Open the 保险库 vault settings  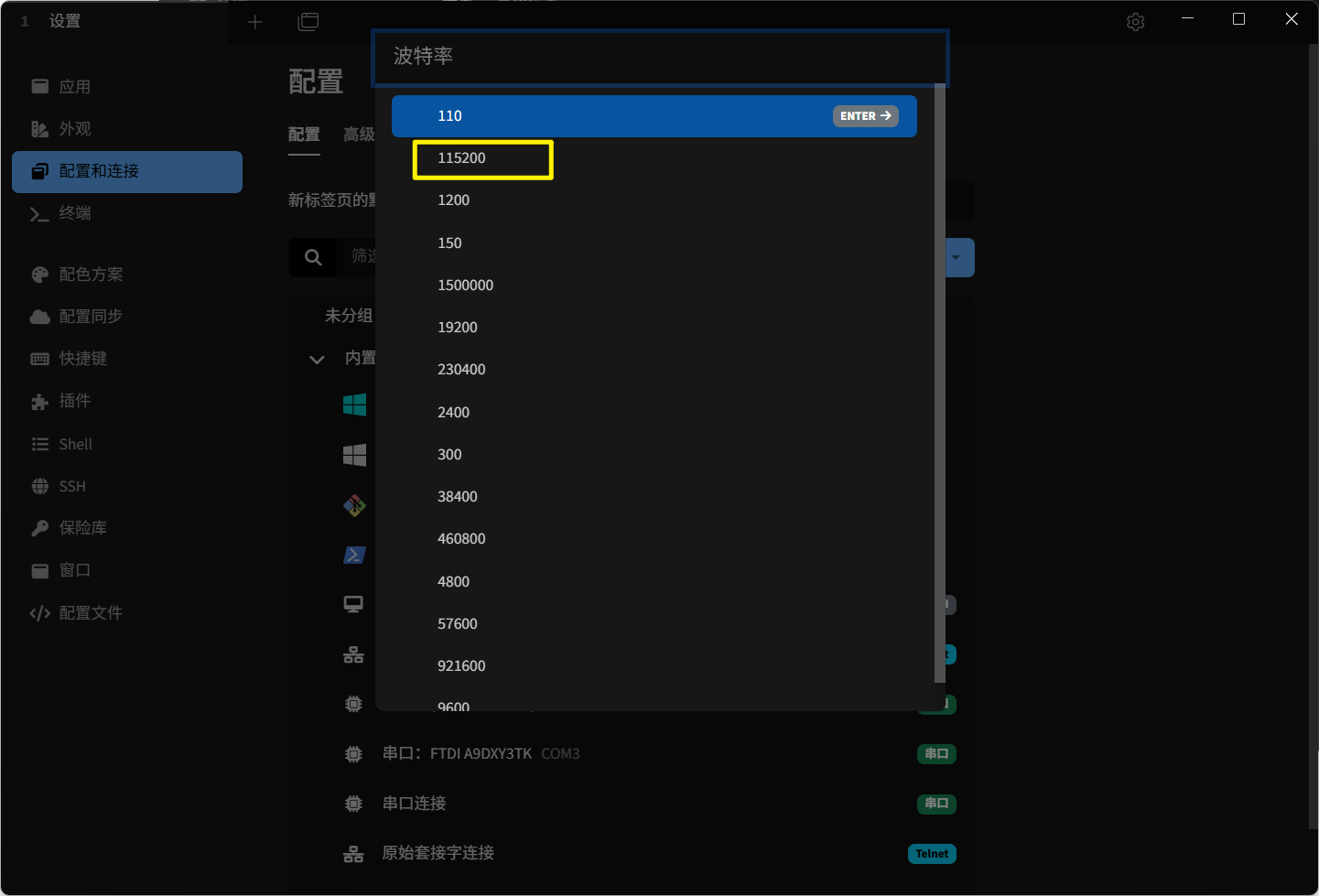(82, 528)
